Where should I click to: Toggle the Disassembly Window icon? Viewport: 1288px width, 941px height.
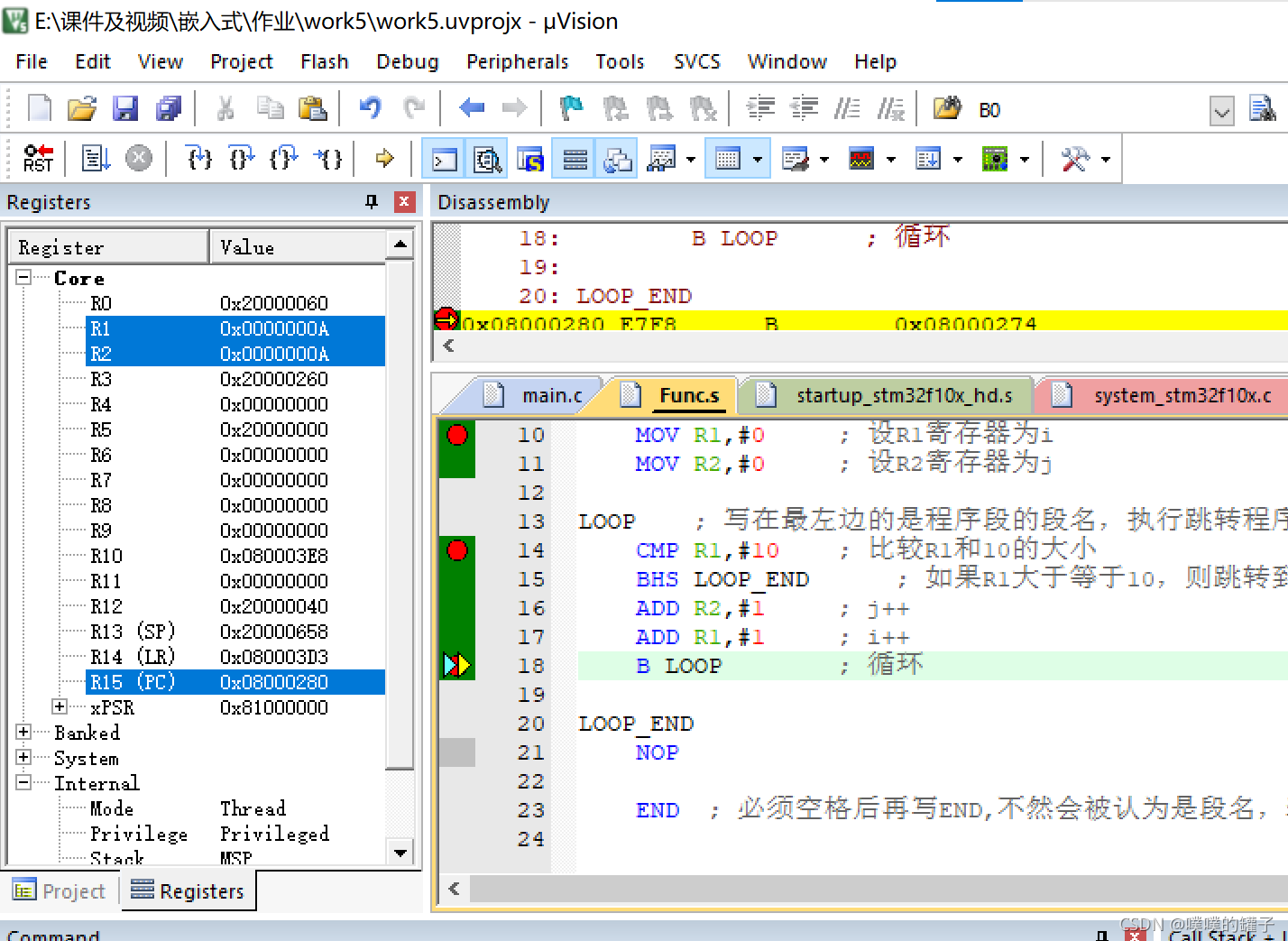(x=487, y=160)
